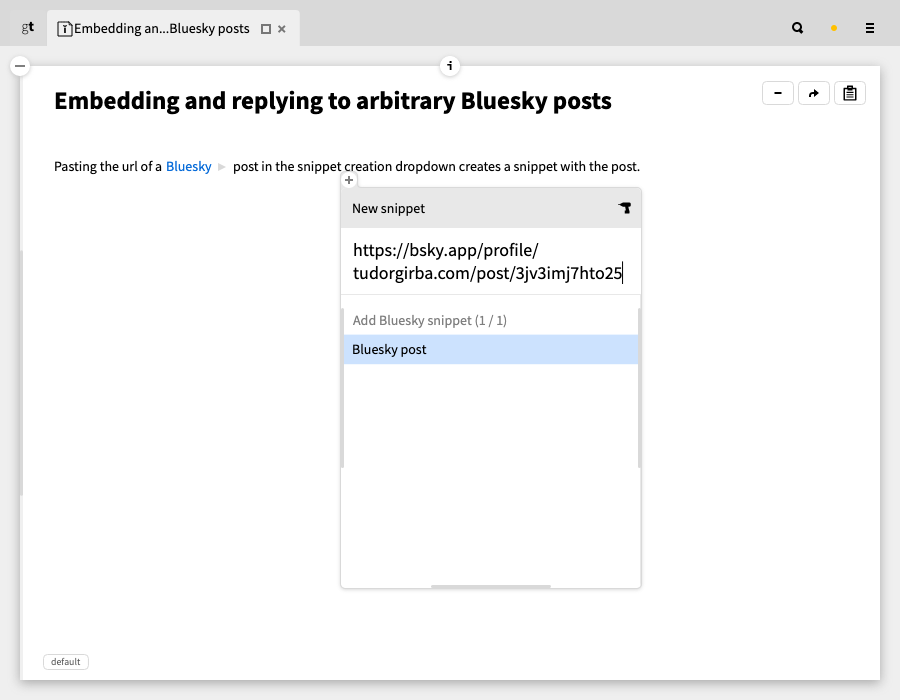Open the page info circle button
Image resolution: width=900 pixels, height=700 pixels.
coord(449,66)
